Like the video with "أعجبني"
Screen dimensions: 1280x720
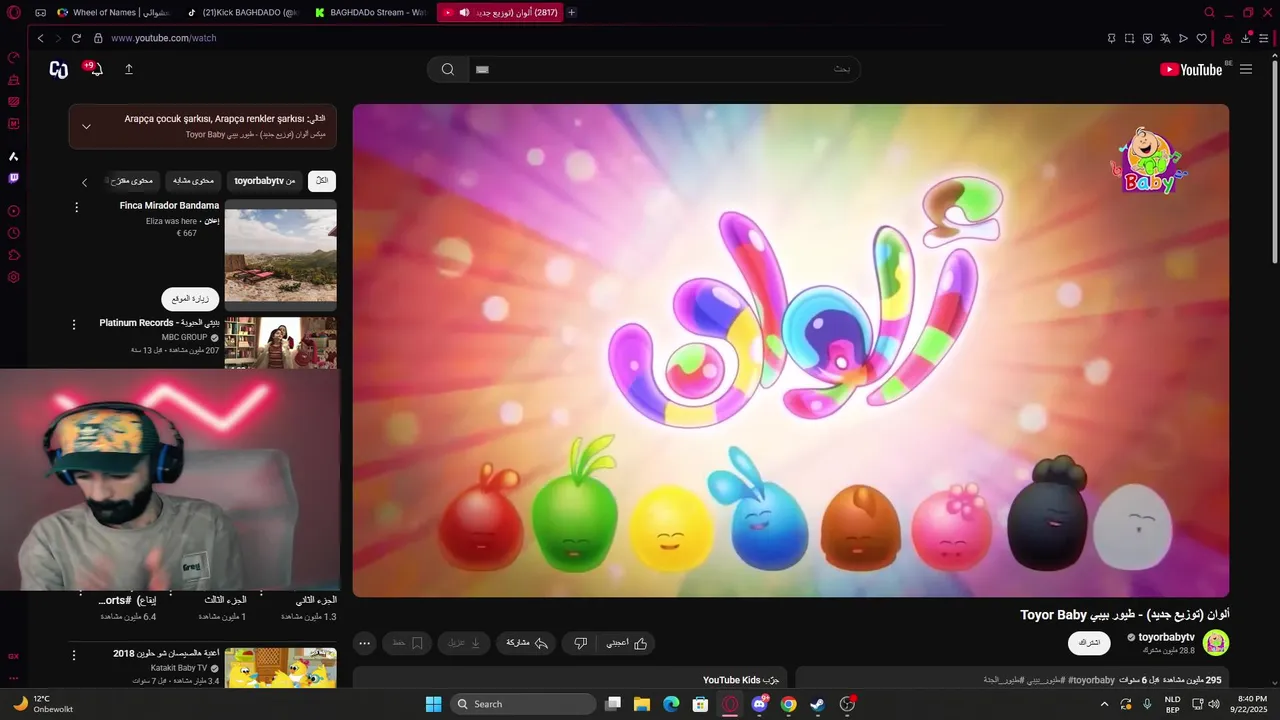tap(627, 643)
